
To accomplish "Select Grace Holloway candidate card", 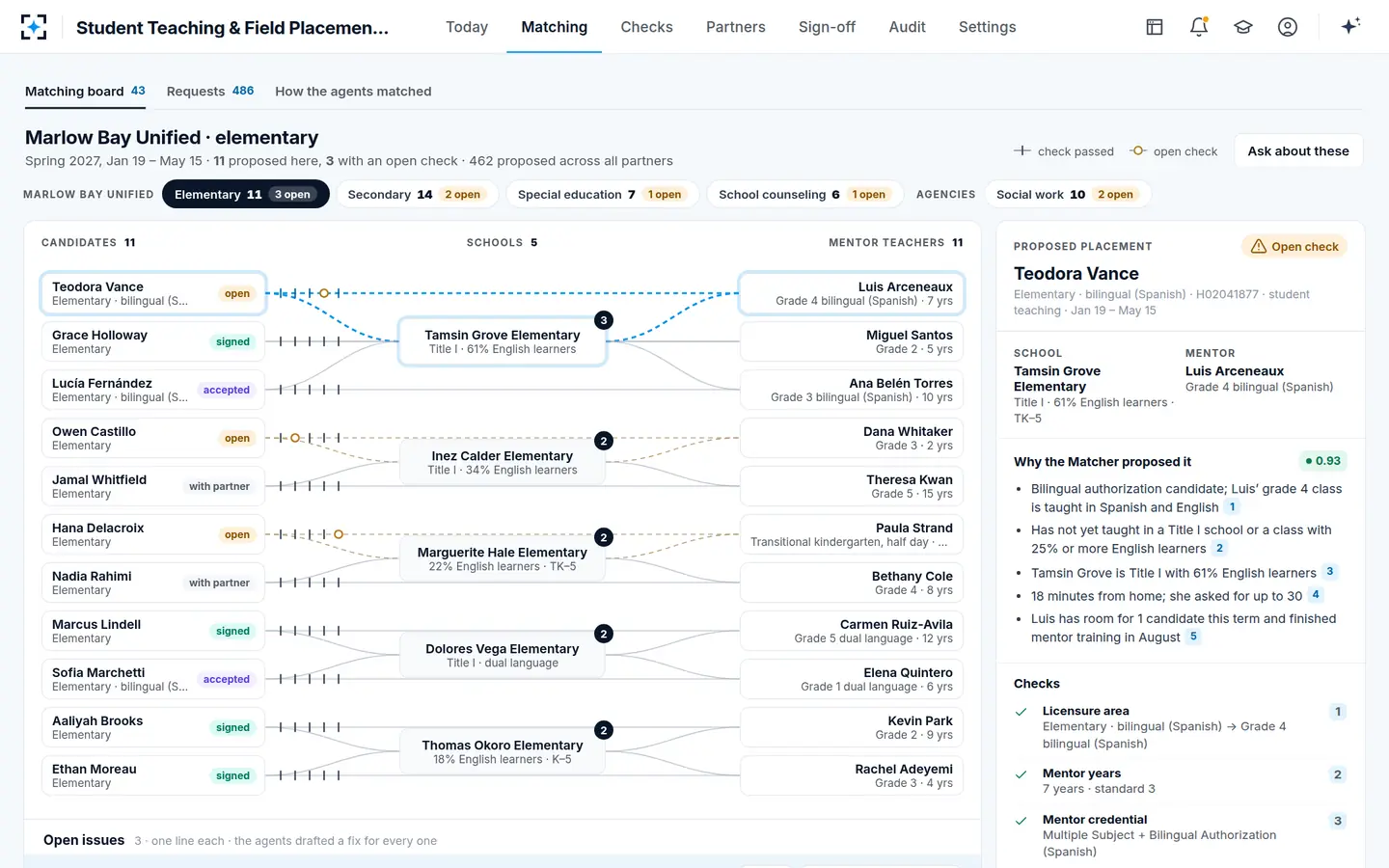I will (153, 341).
